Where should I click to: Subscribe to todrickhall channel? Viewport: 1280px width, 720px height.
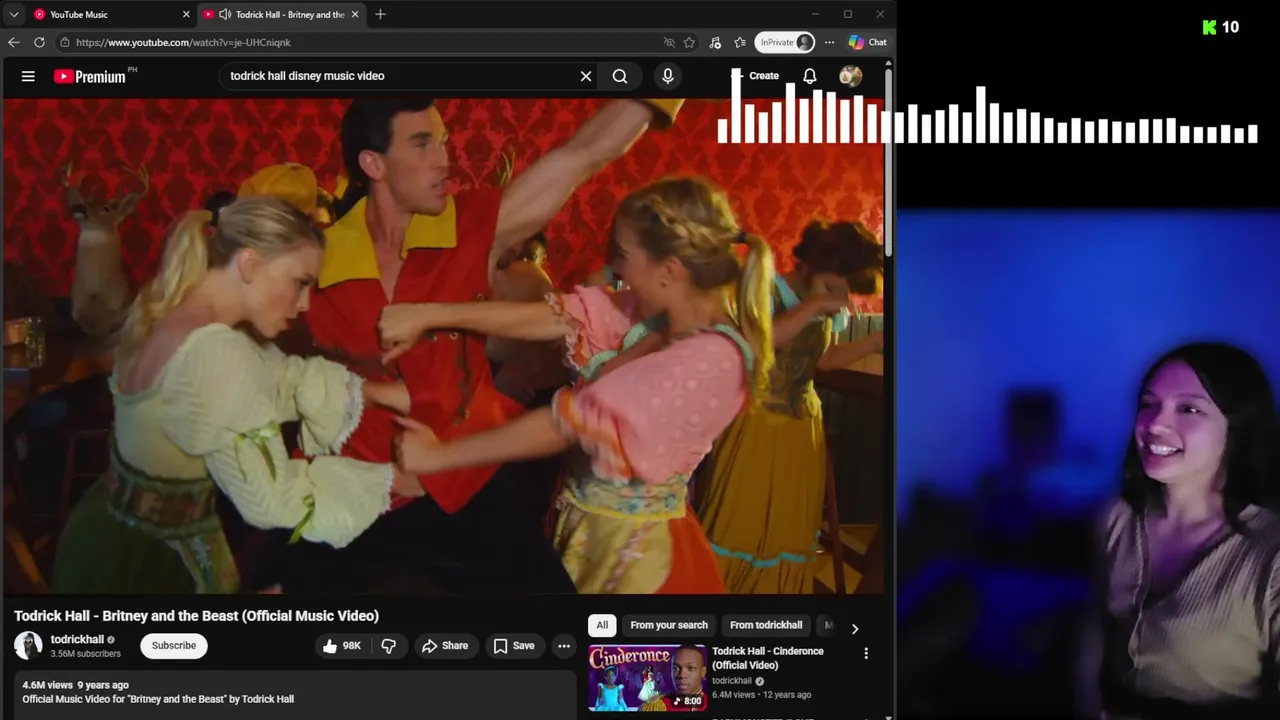coord(174,646)
